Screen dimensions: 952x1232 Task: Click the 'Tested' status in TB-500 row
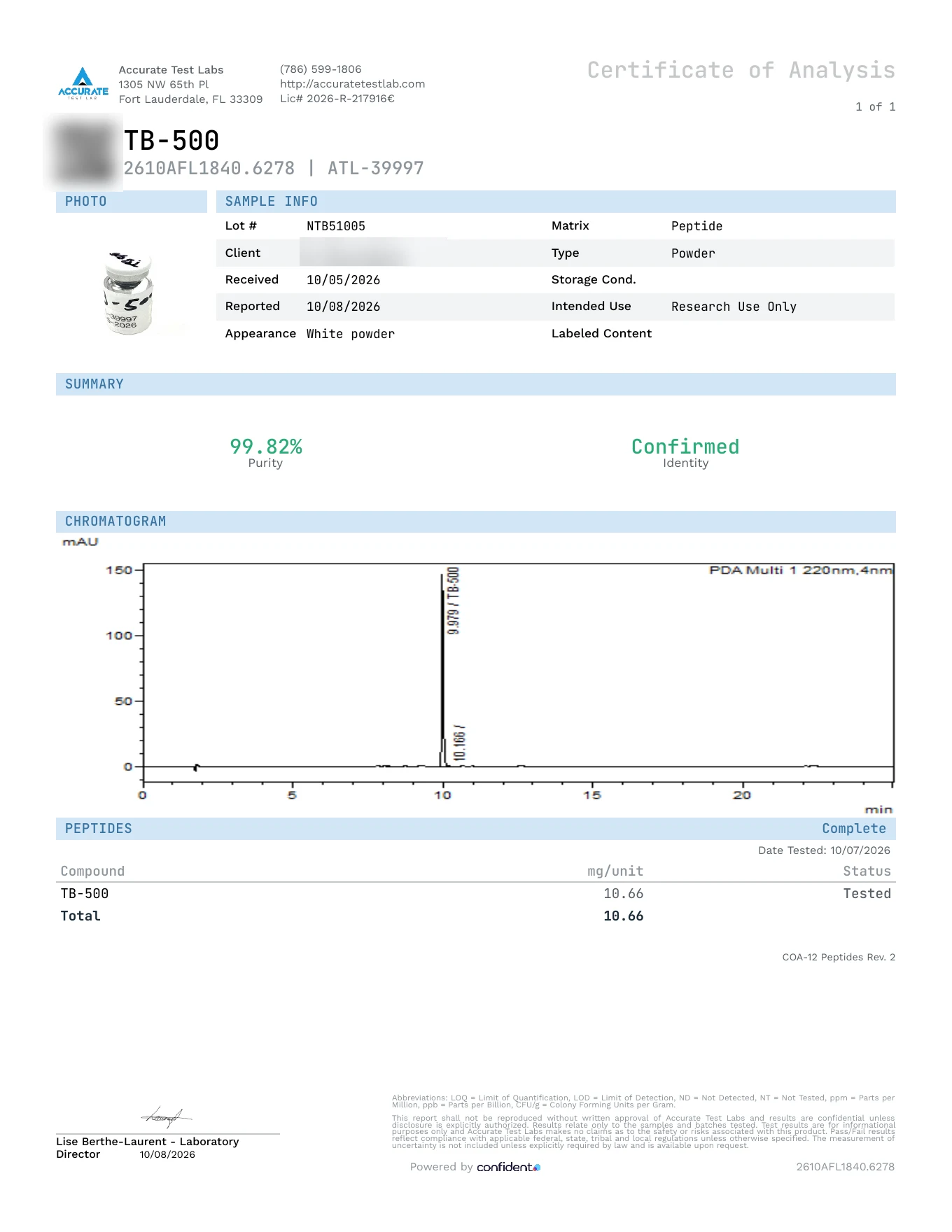click(867, 894)
